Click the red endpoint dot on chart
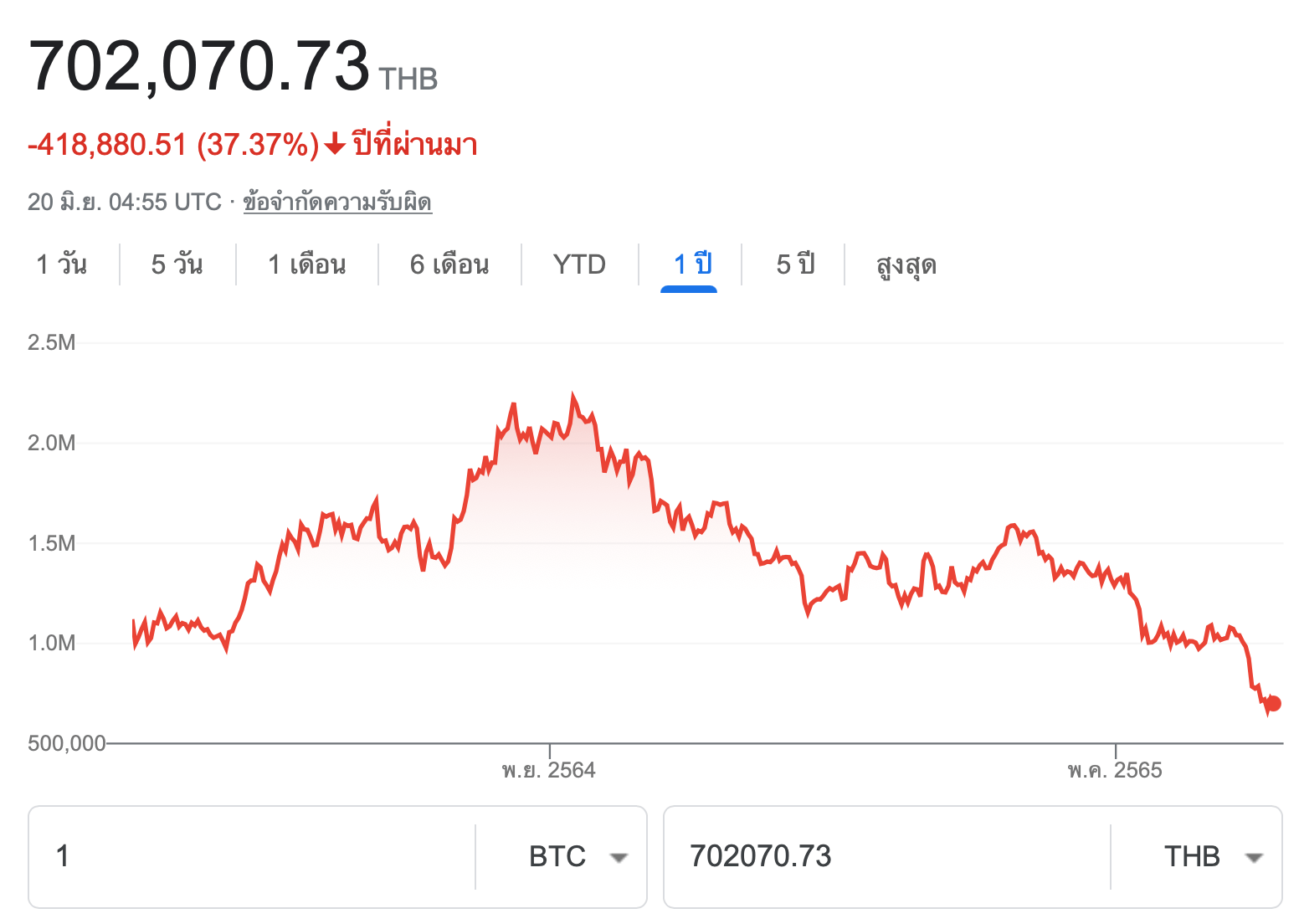The width and height of the screenshot is (1299, 924). tap(1273, 703)
